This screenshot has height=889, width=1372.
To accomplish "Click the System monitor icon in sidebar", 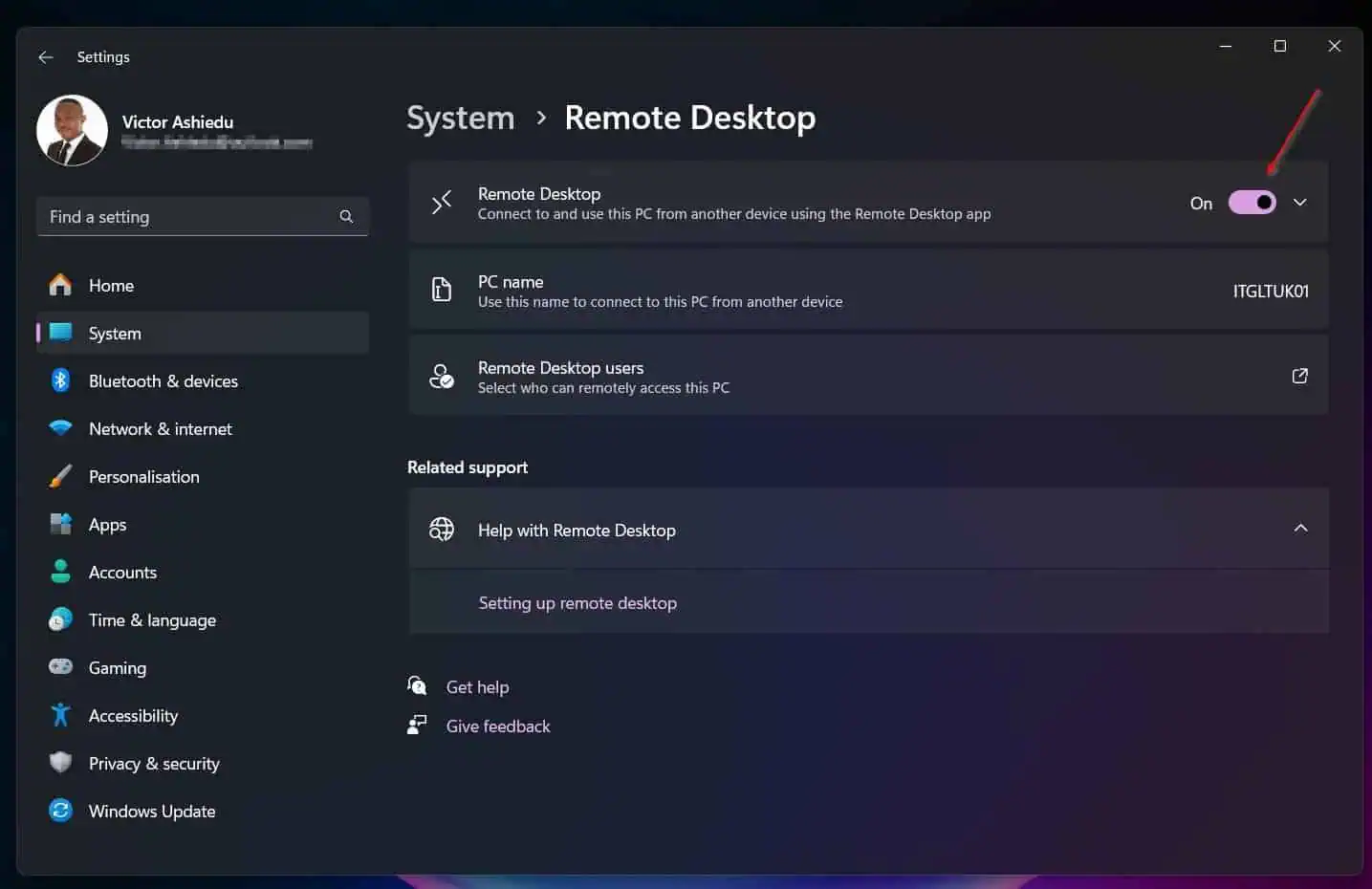I will [x=60, y=333].
